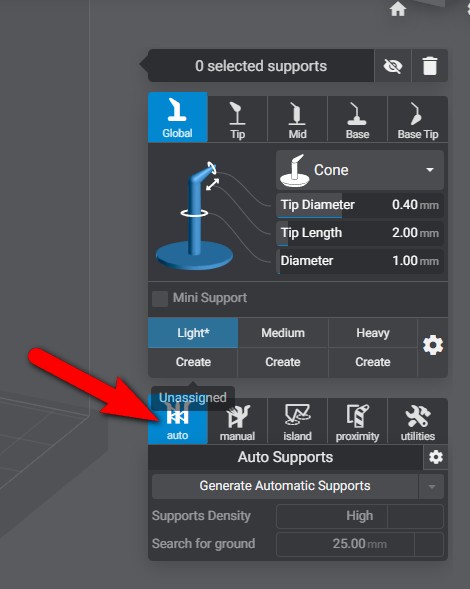This screenshot has height=589, width=470.
Task: Open the Base Tip support settings
Action: click(418, 119)
